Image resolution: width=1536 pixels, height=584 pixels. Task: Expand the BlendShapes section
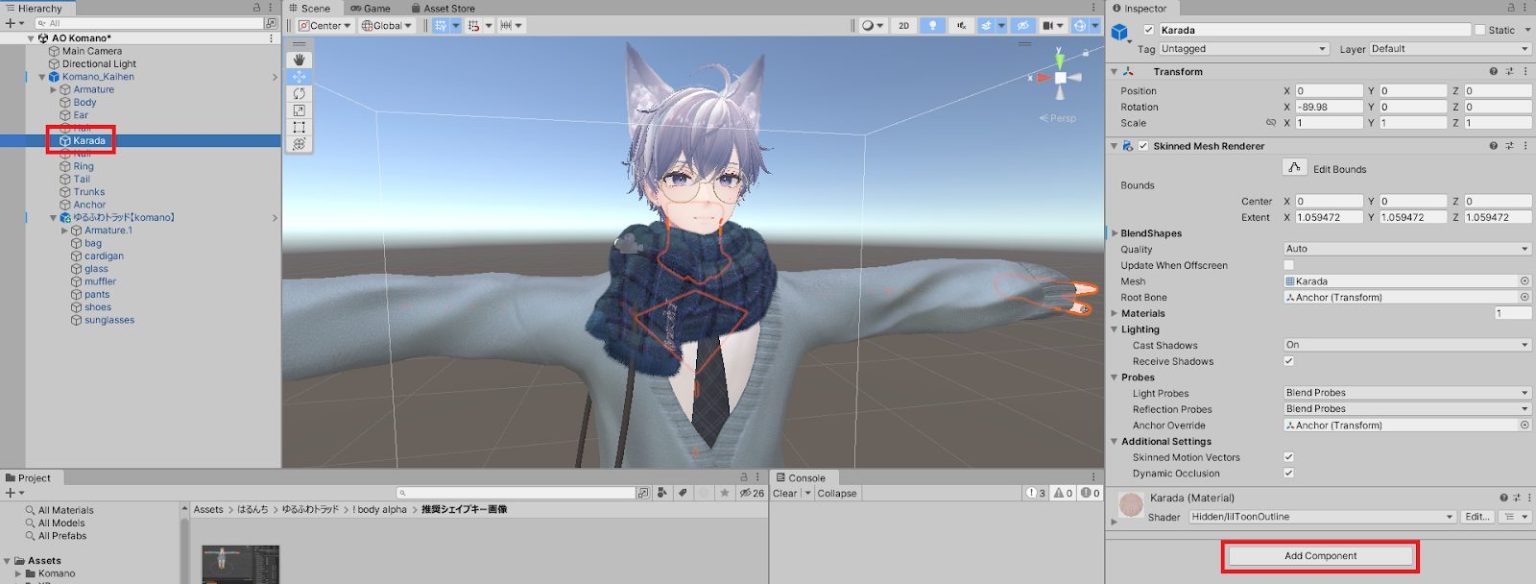[x=1116, y=233]
